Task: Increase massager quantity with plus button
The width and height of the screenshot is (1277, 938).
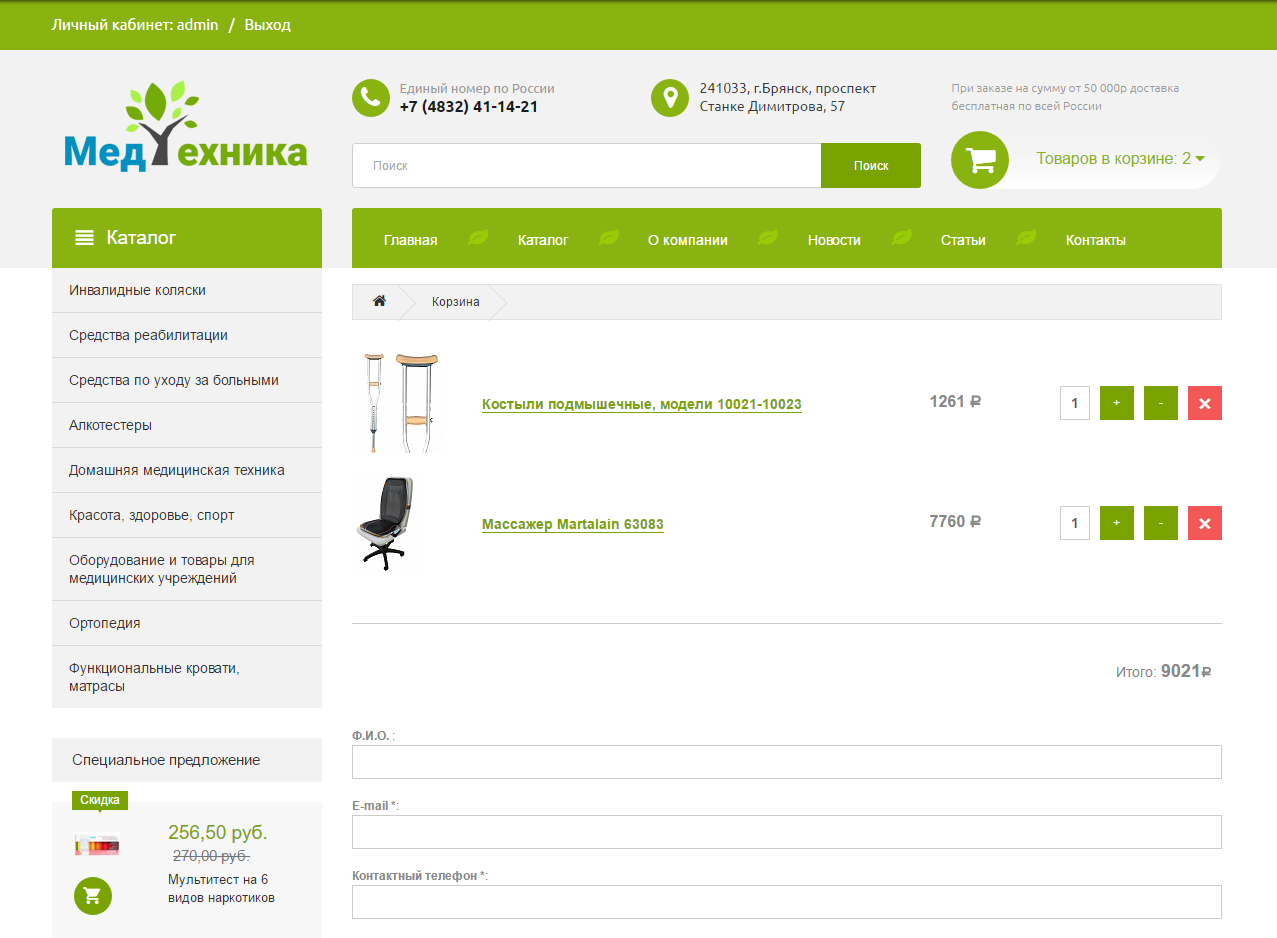Action: click(x=1116, y=523)
